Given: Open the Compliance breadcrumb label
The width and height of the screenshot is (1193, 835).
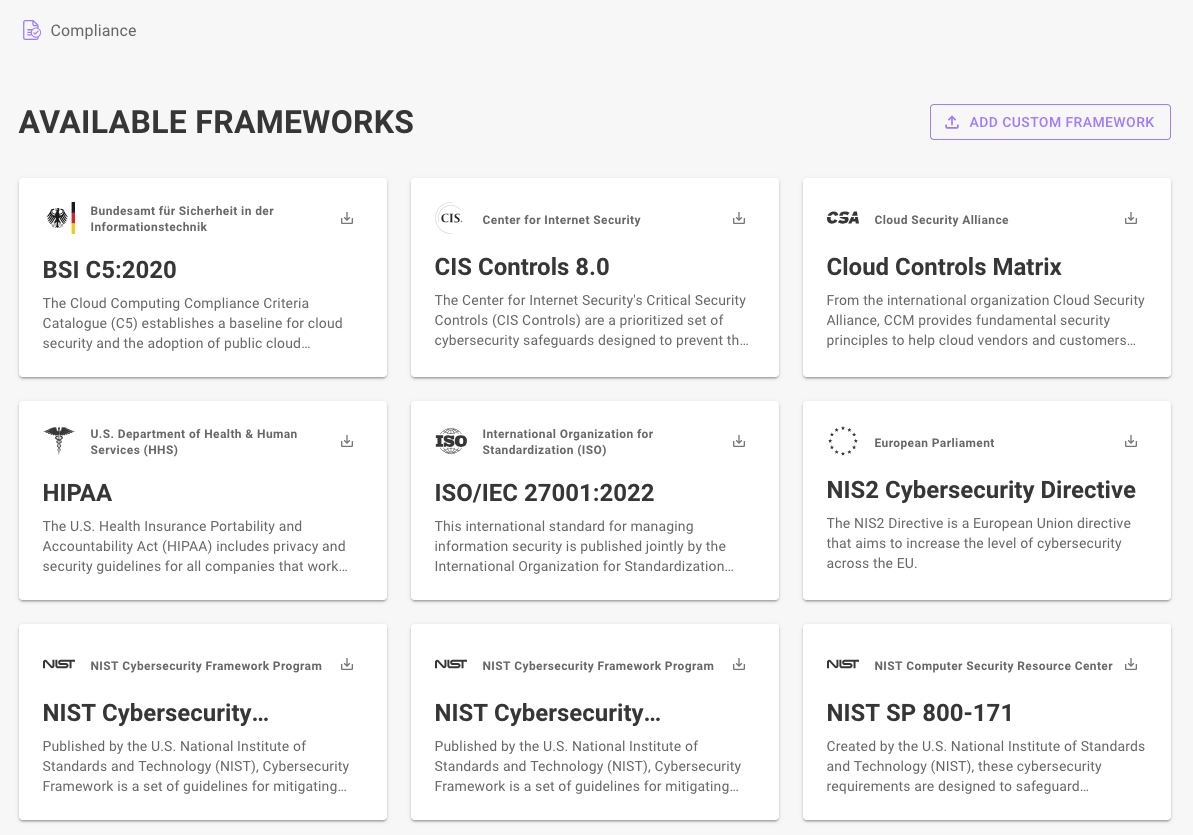Looking at the screenshot, I should [94, 30].
